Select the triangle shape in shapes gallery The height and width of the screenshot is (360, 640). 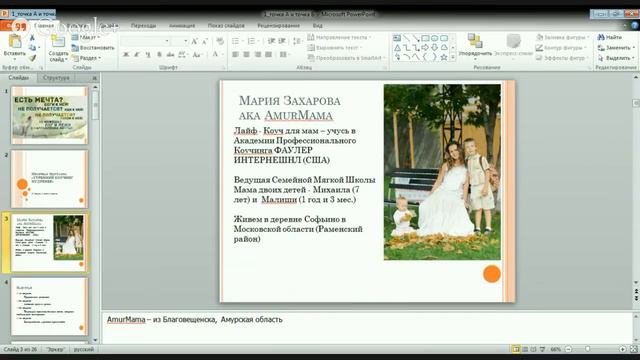tap(397, 48)
